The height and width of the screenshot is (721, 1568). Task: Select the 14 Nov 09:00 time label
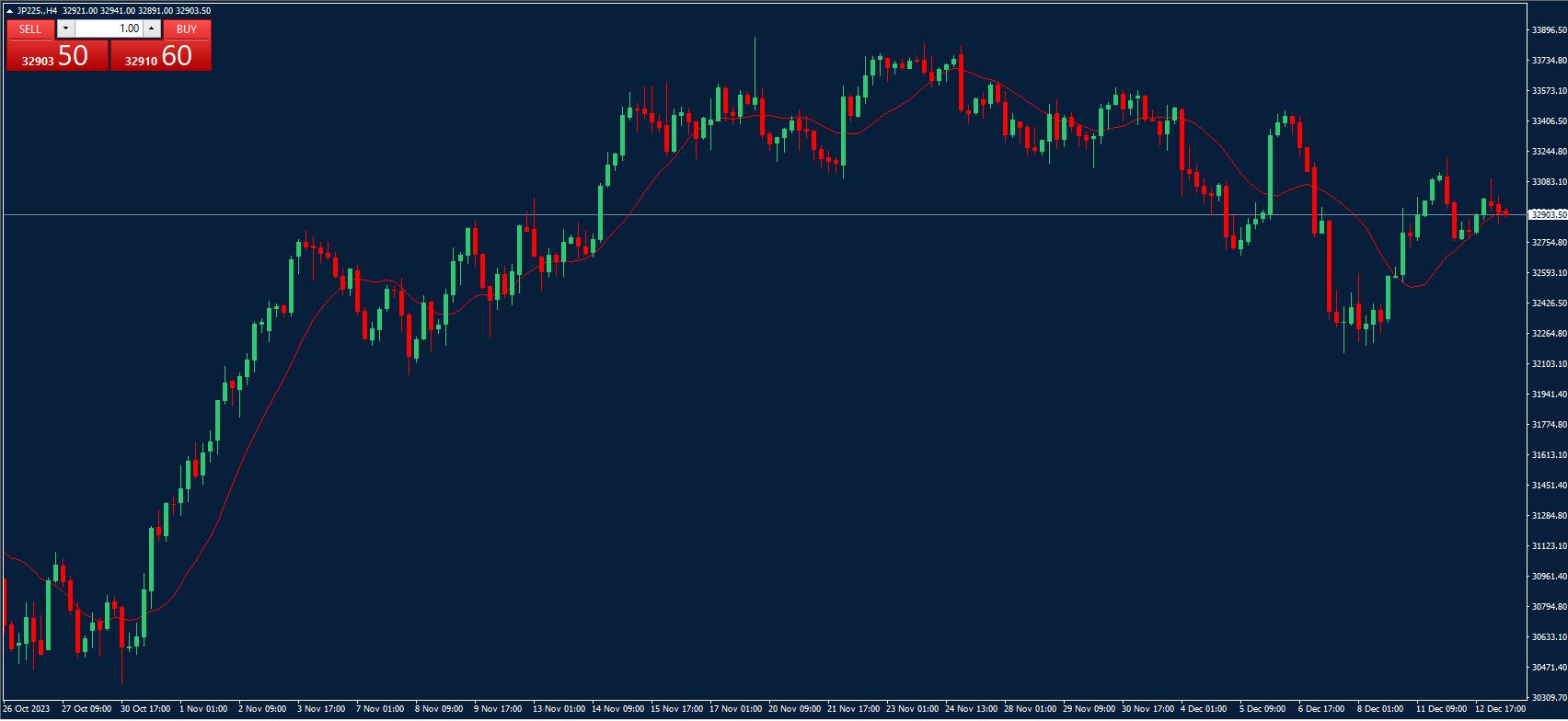click(x=617, y=709)
